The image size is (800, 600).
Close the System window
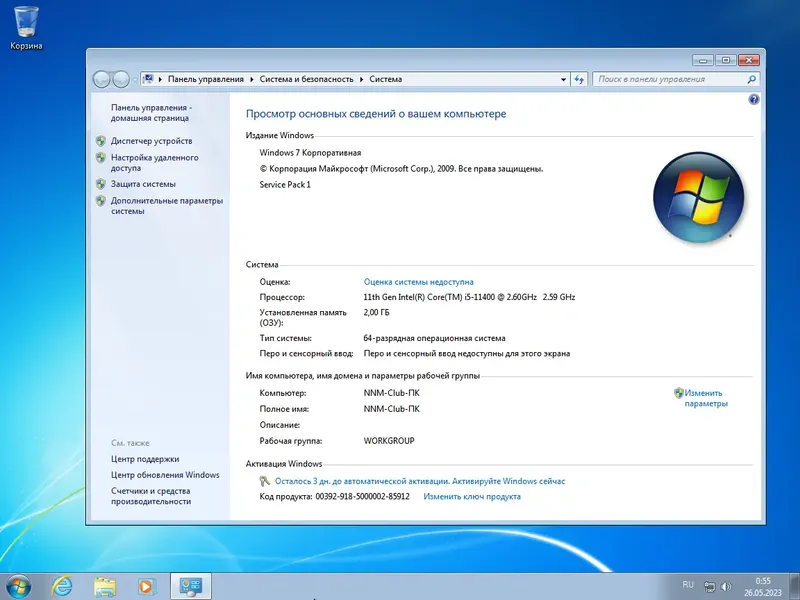[748, 60]
